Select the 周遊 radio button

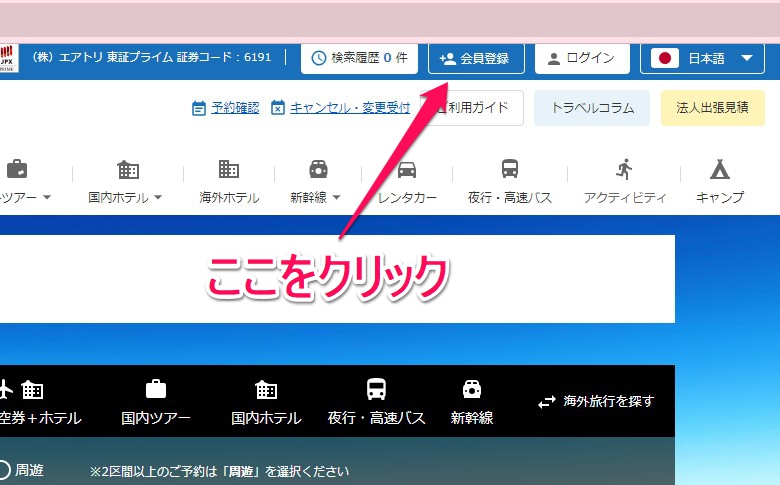4,470
